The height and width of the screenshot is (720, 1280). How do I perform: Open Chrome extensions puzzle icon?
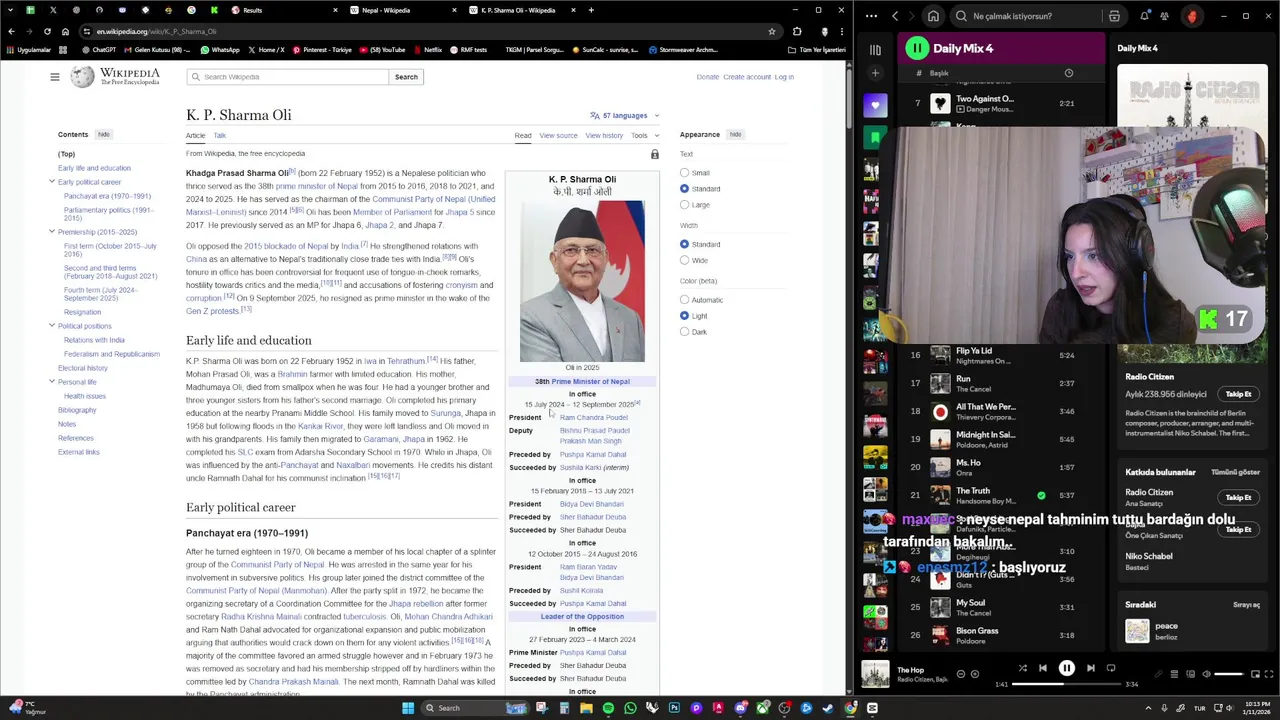pyautogui.click(x=797, y=31)
